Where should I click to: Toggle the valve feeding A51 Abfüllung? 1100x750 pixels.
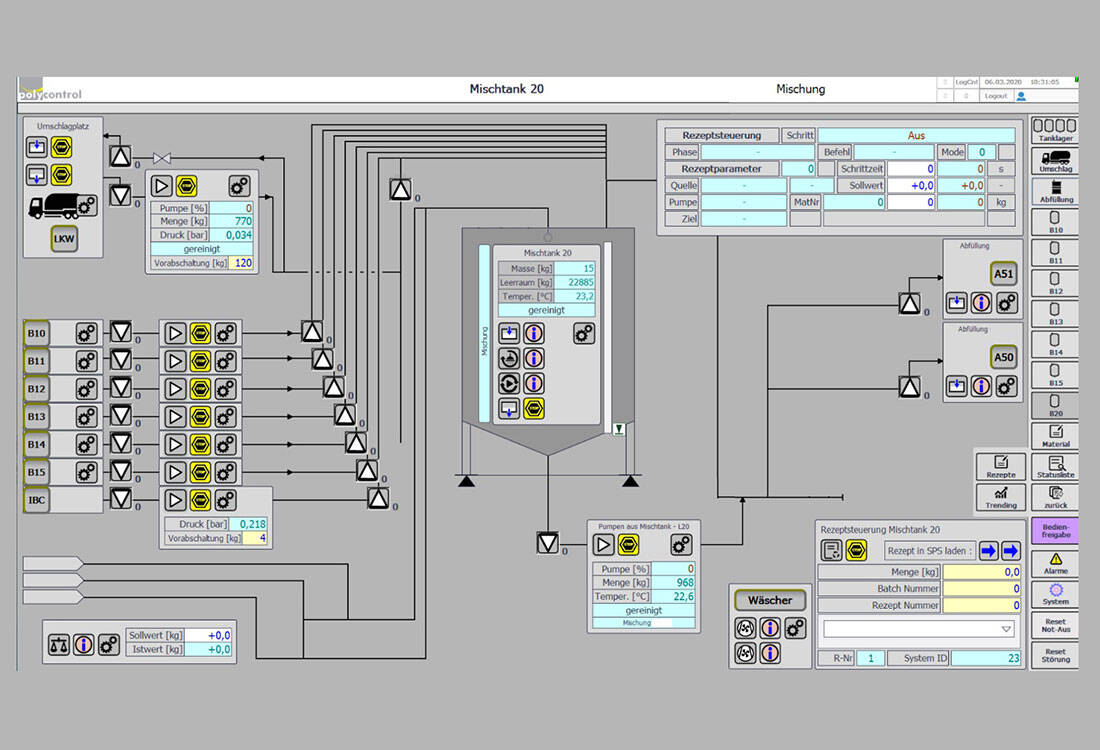click(x=909, y=303)
